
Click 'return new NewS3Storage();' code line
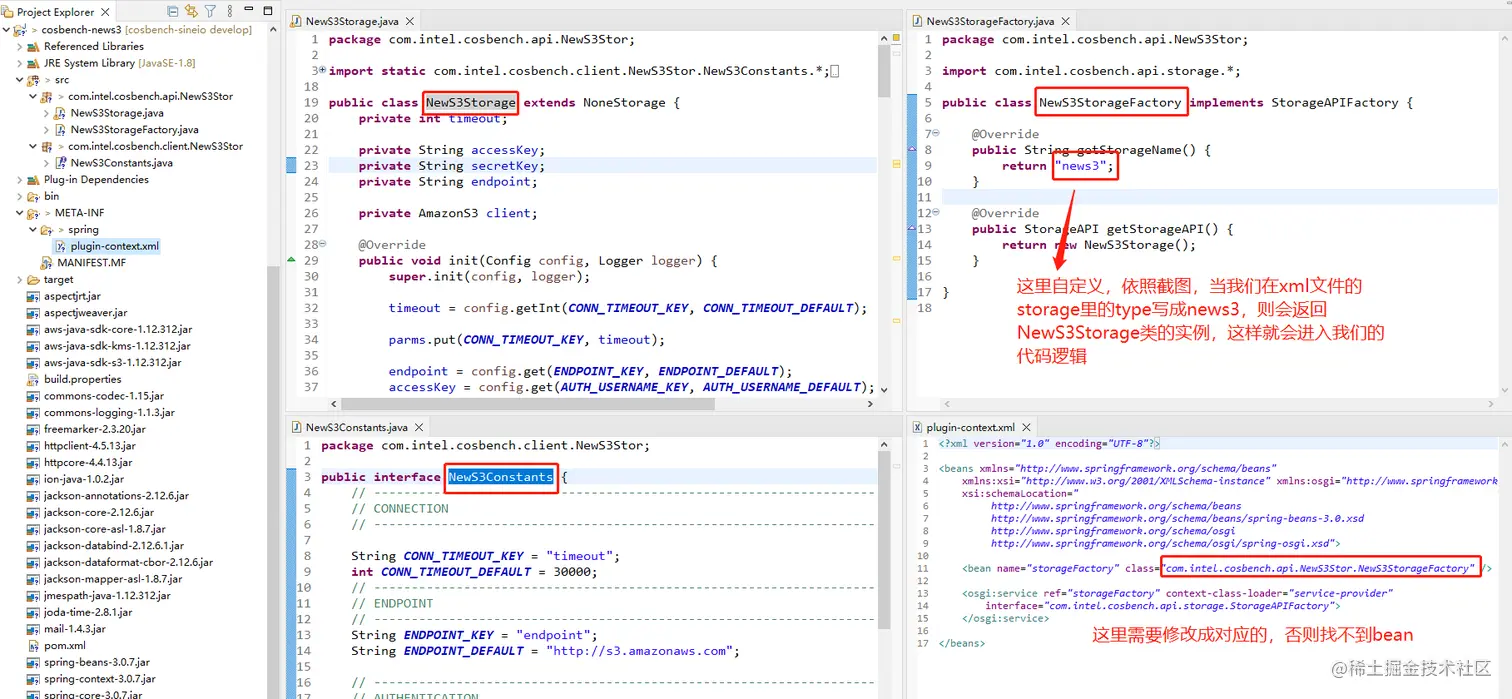(x=1099, y=245)
